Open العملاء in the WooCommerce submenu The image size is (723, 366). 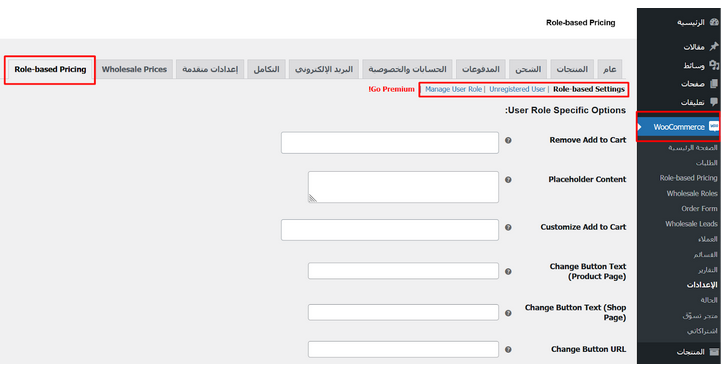click(708, 239)
